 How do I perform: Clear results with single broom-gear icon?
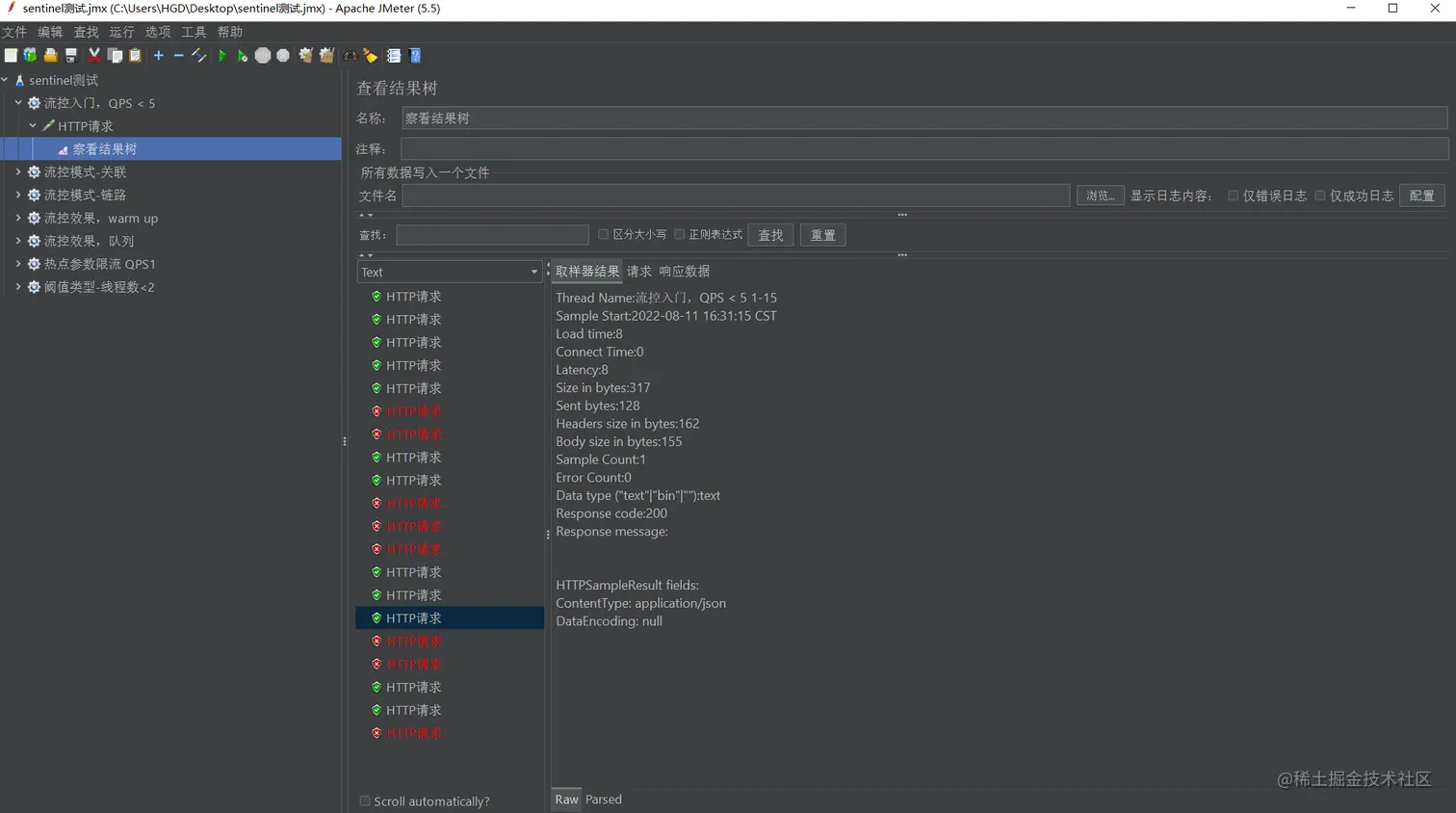(x=306, y=56)
